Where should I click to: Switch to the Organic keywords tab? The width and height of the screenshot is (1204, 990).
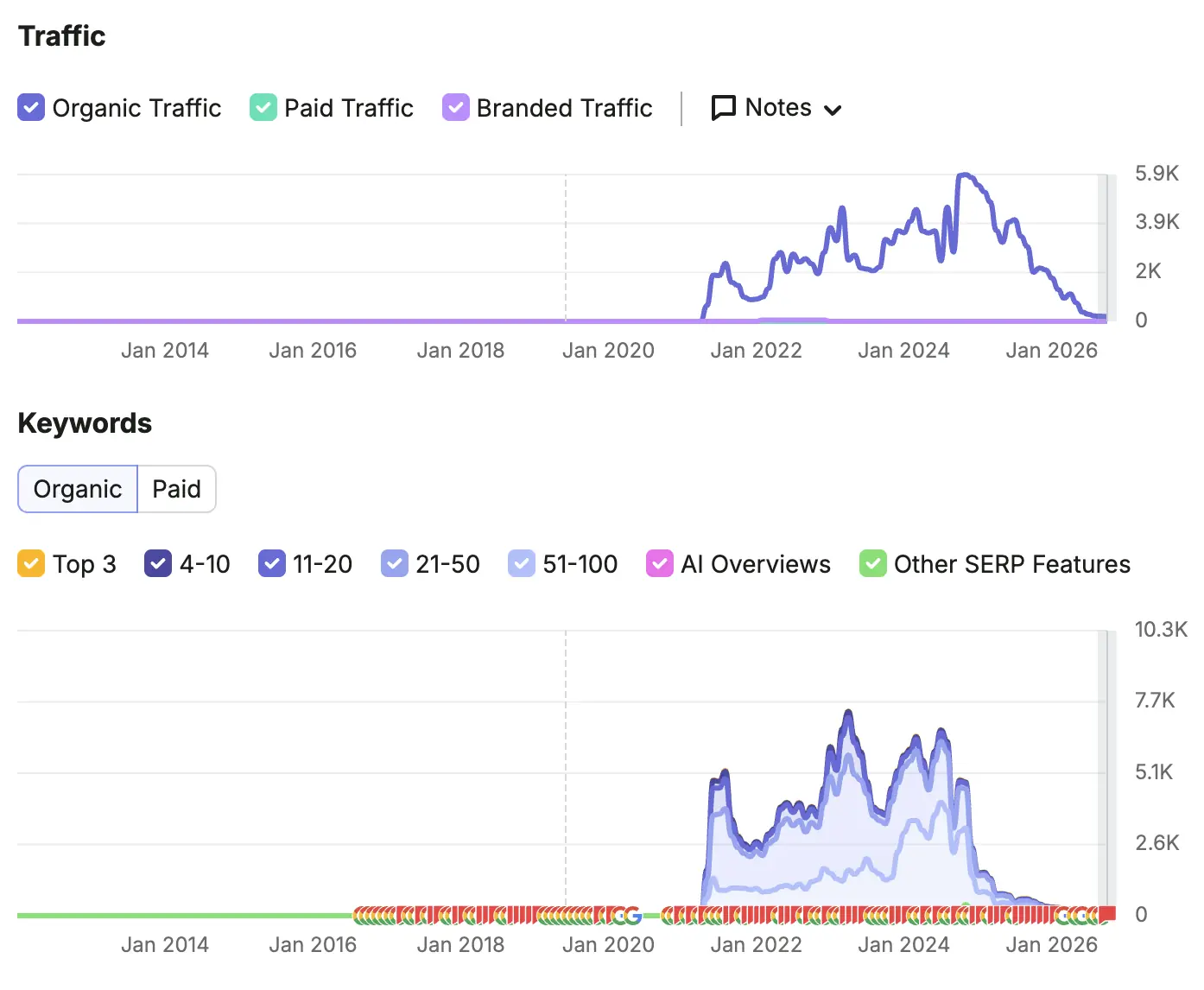[78, 489]
